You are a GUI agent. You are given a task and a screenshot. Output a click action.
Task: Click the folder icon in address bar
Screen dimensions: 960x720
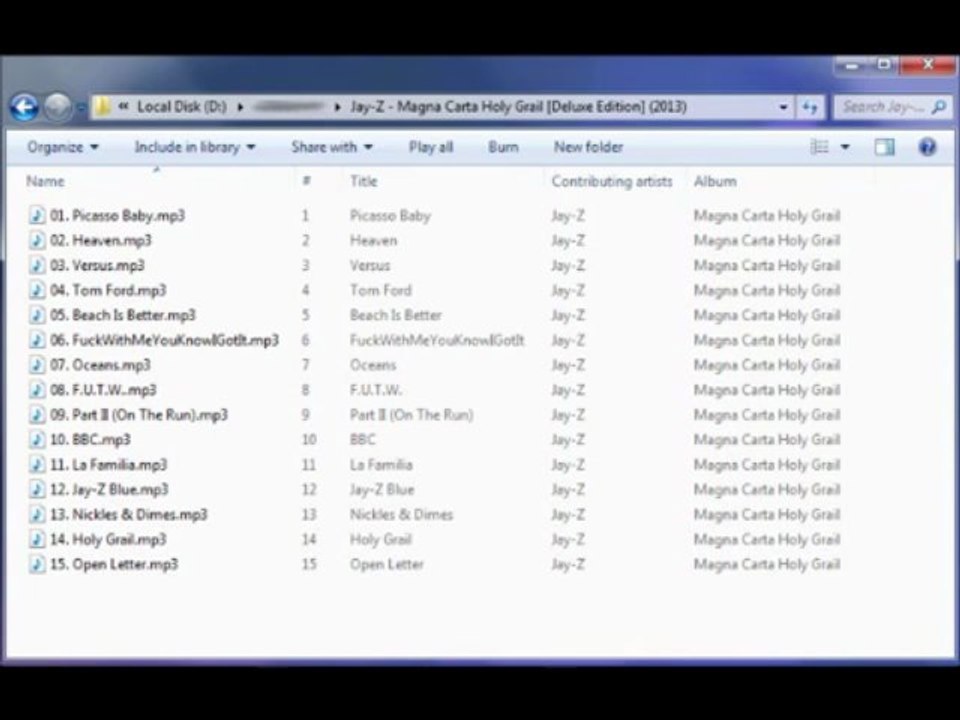pyautogui.click(x=102, y=107)
